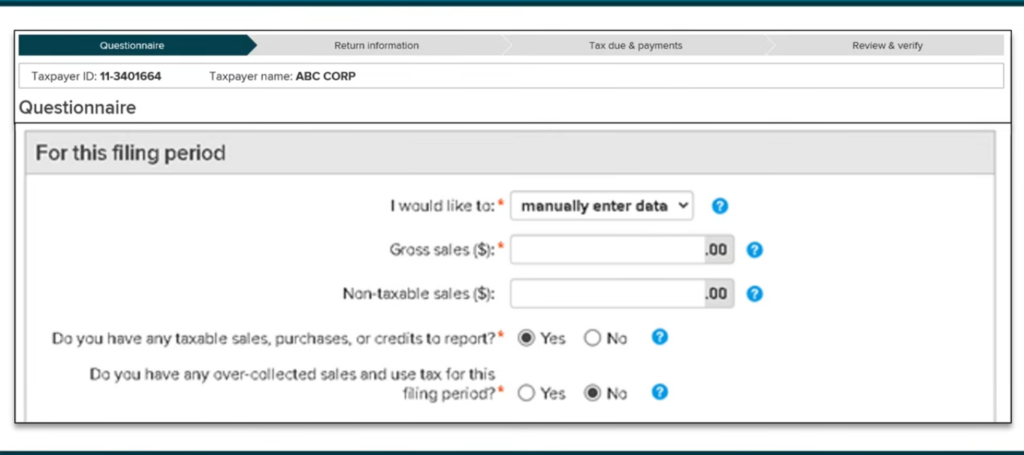
Task: Focus the Gross sales amount field
Action: pos(607,250)
